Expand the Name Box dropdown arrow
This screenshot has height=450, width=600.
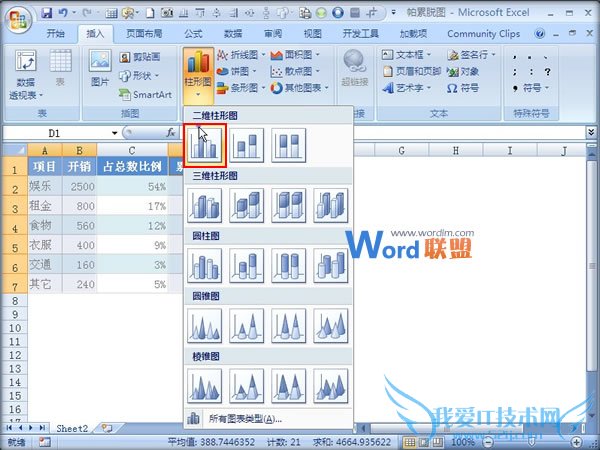[114, 133]
